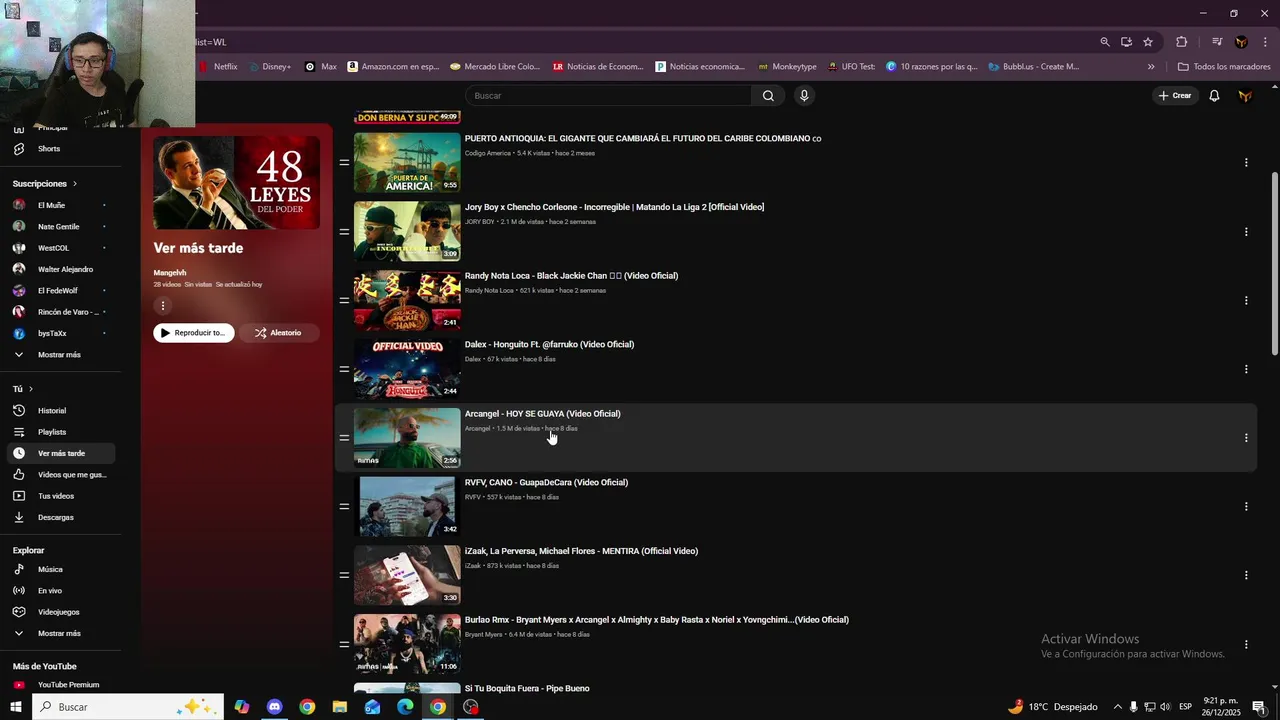
Task: Click Aleatorio shuffle button
Action: 278,333
